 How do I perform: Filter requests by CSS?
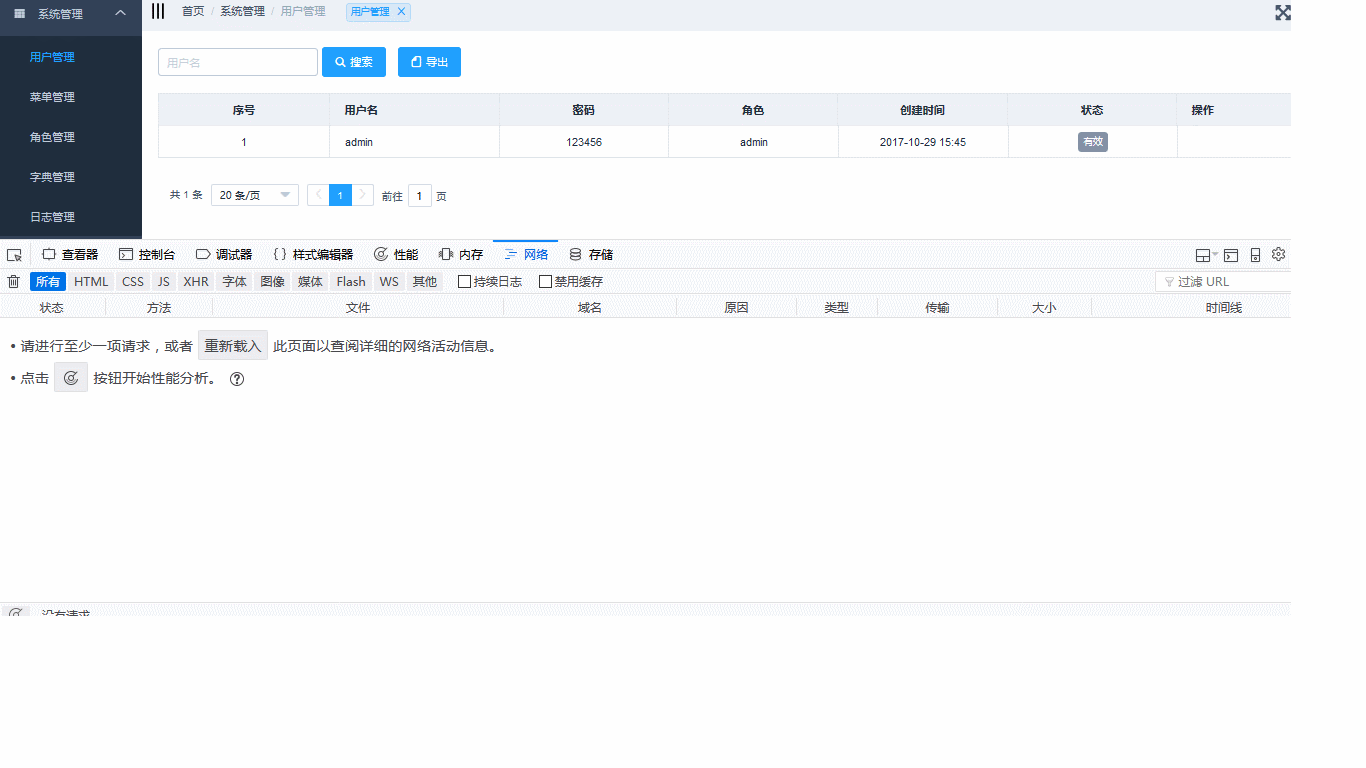[133, 282]
